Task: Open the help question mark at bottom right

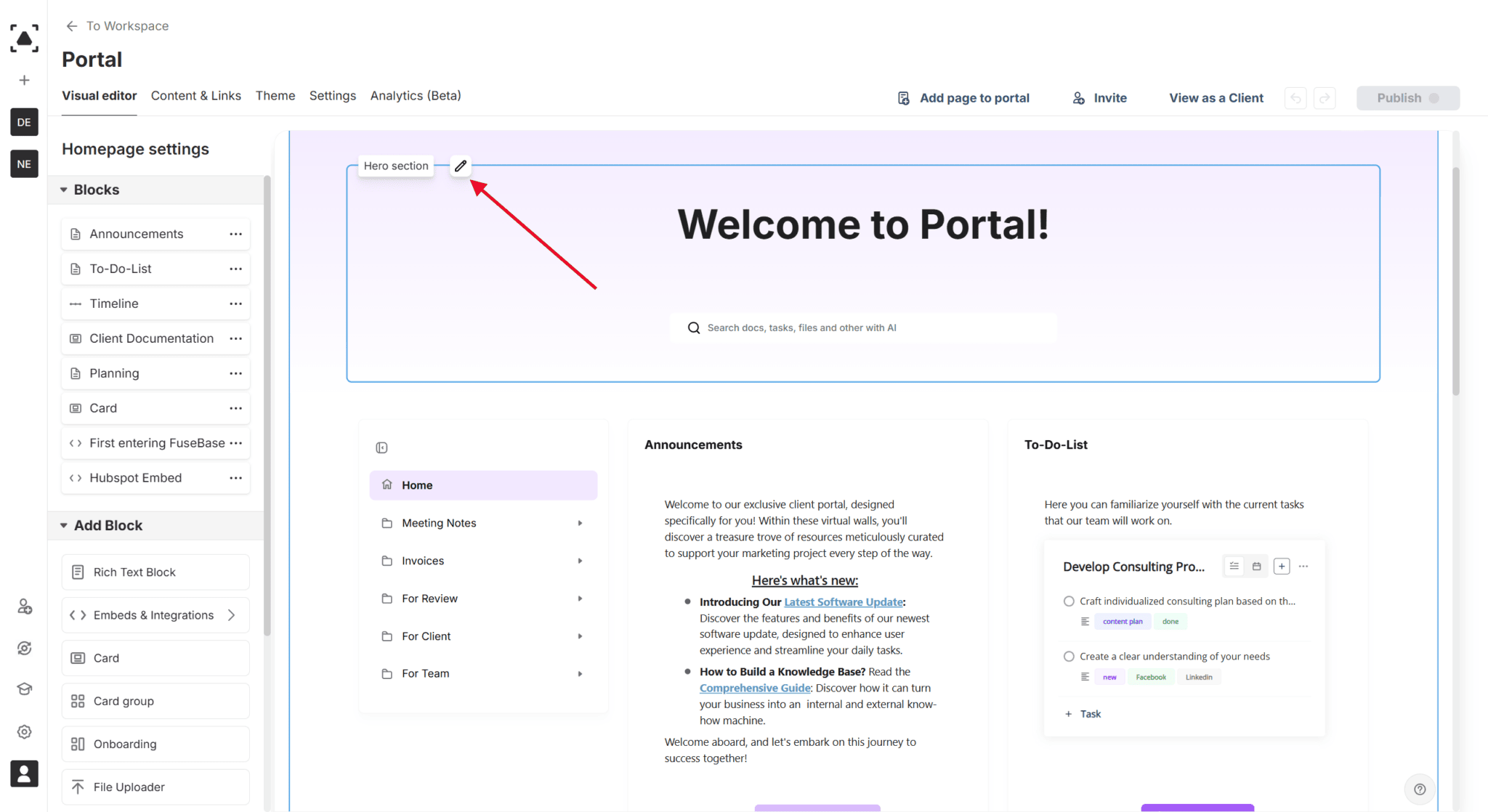Action: (1420, 789)
